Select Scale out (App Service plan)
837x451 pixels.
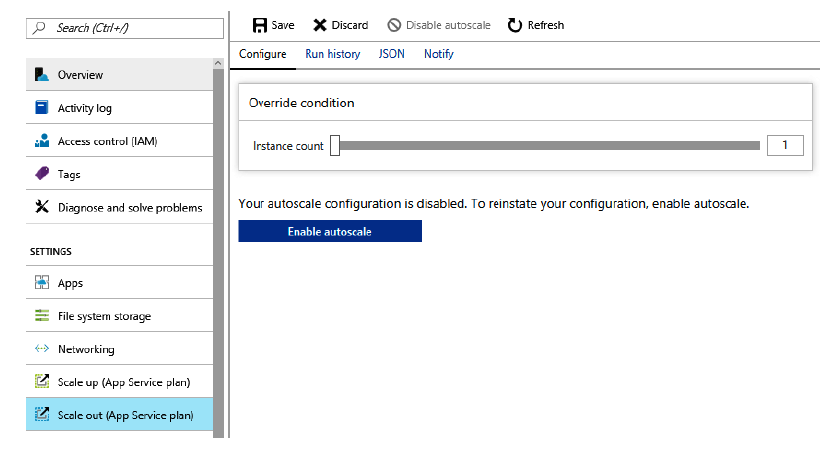(x=125, y=415)
